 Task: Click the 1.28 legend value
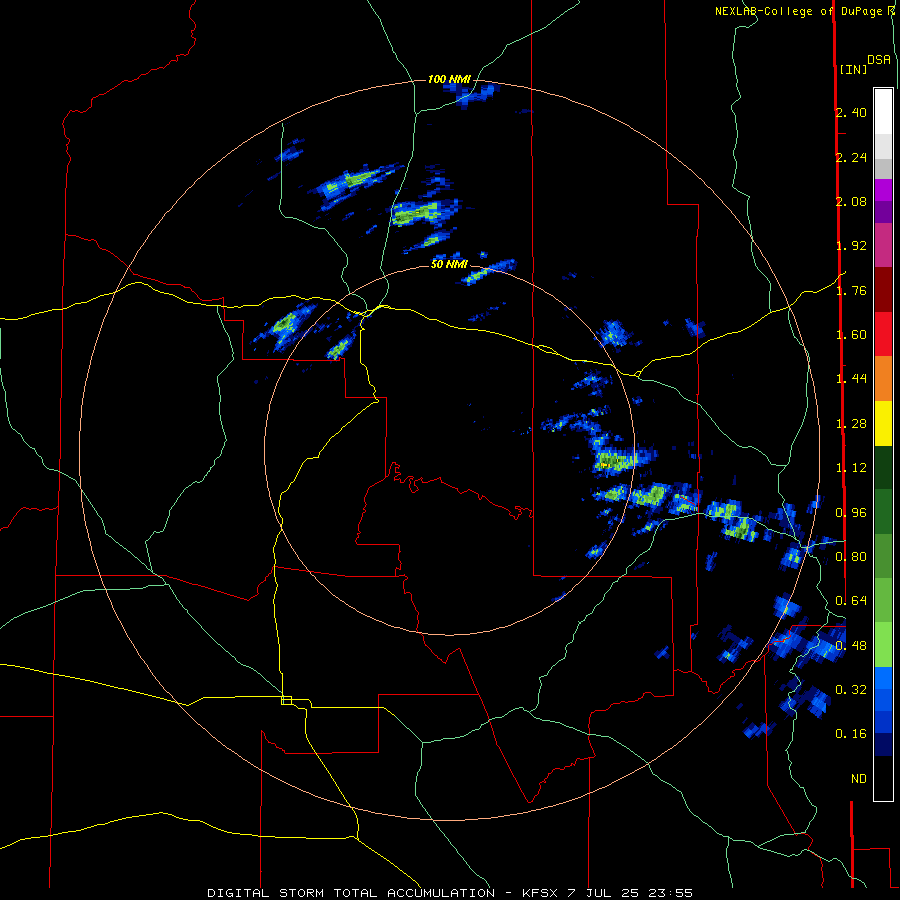[851, 424]
